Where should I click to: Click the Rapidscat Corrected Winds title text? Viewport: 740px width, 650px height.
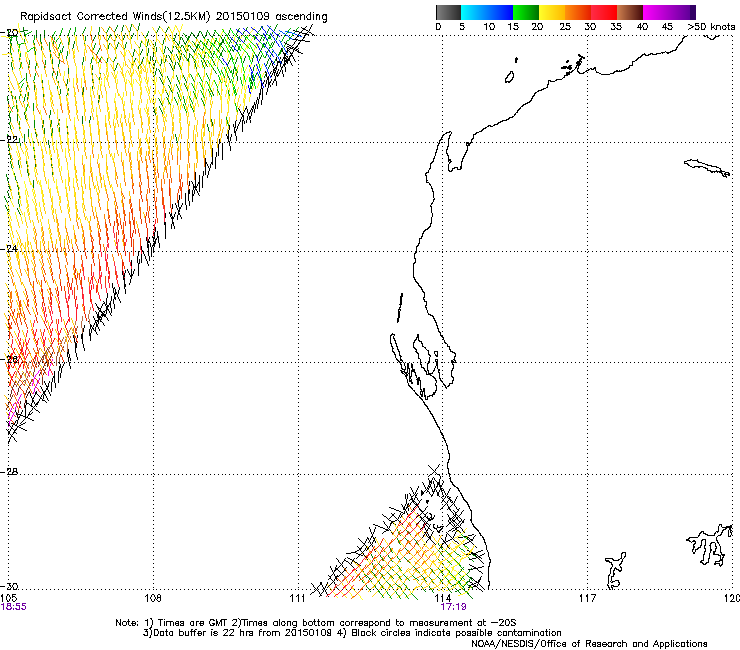click(x=174, y=16)
